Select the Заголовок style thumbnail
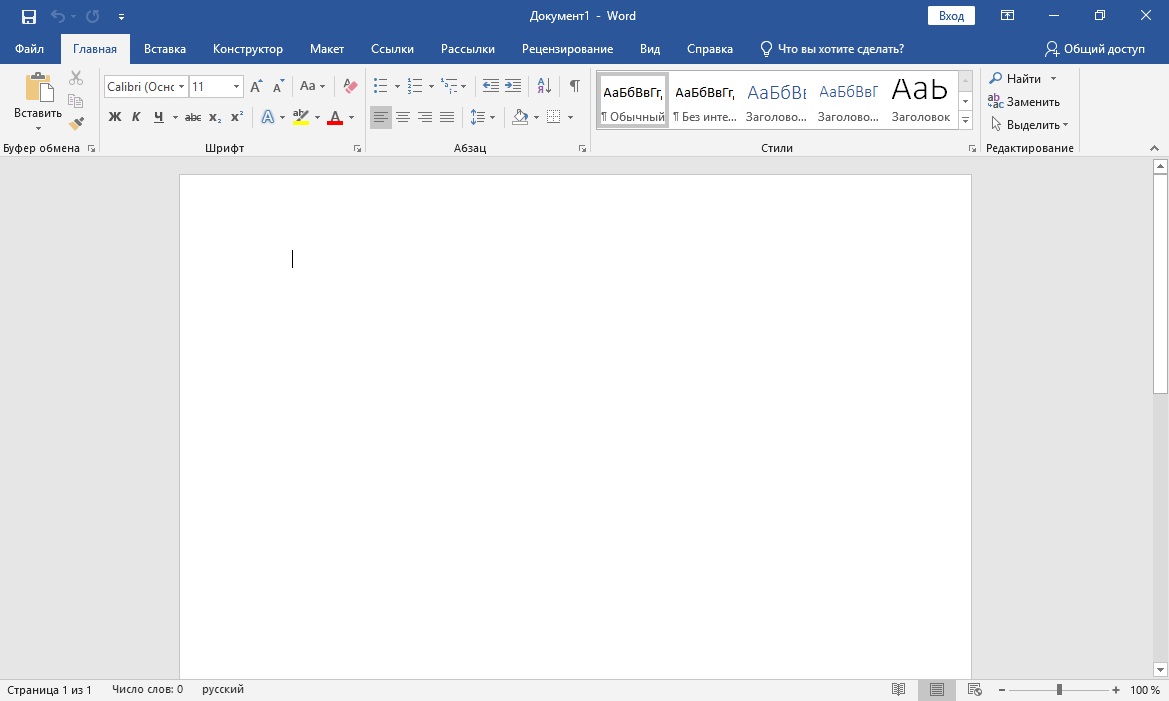The width and height of the screenshot is (1169, 701). click(920, 101)
